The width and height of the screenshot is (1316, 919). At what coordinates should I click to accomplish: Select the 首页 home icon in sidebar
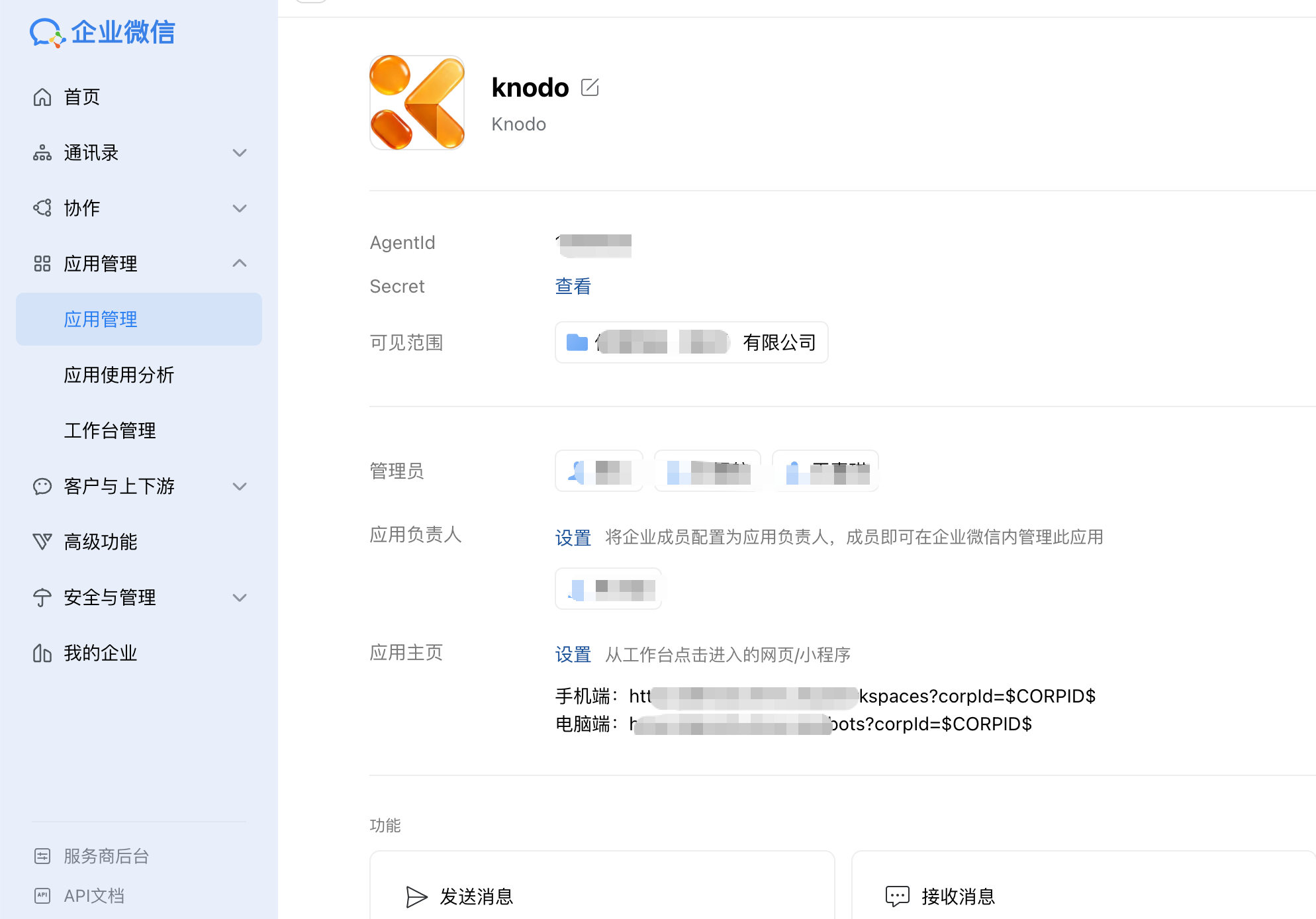tap(42, 97)
